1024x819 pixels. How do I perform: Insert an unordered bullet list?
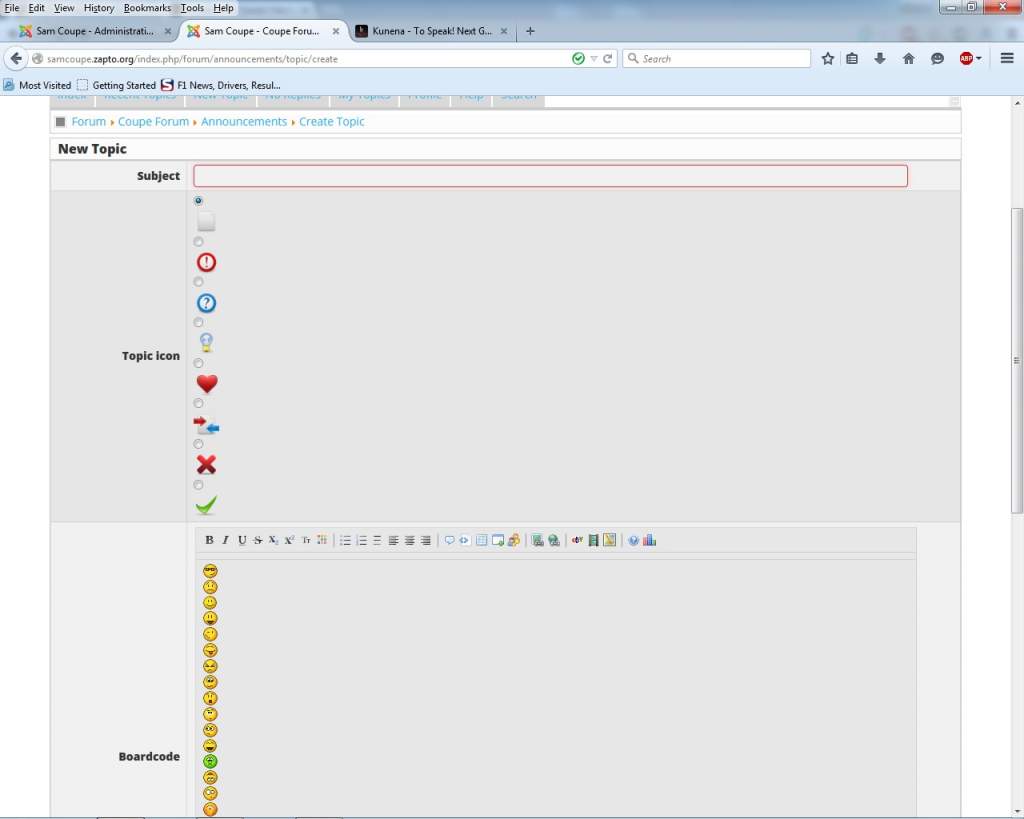click(x=345, y=540)
